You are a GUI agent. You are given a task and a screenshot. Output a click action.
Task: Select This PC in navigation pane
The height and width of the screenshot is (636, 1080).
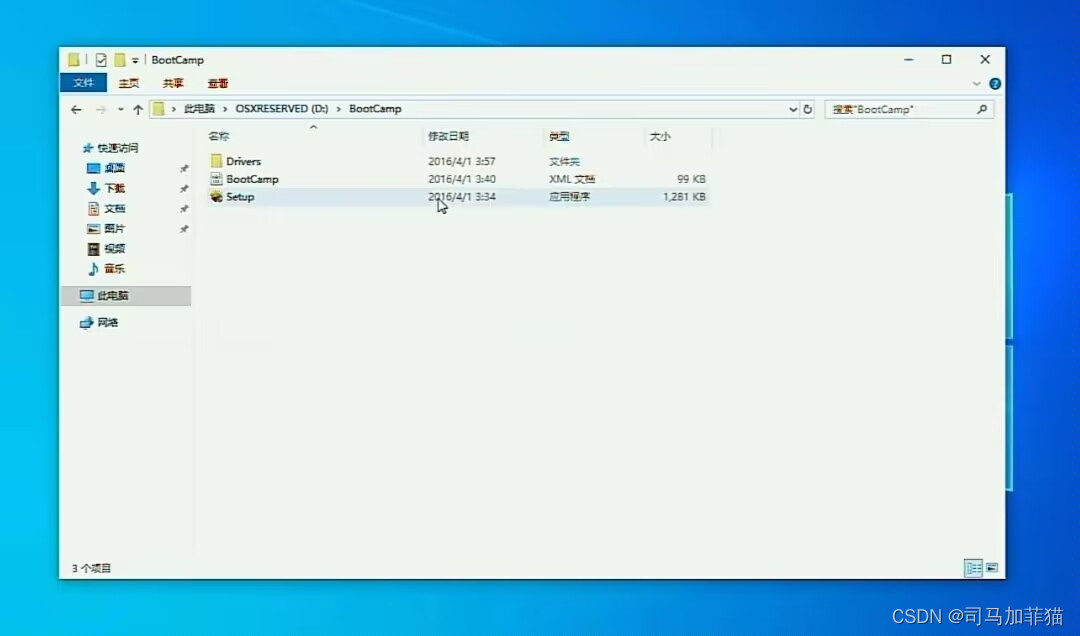click(112, 296)
